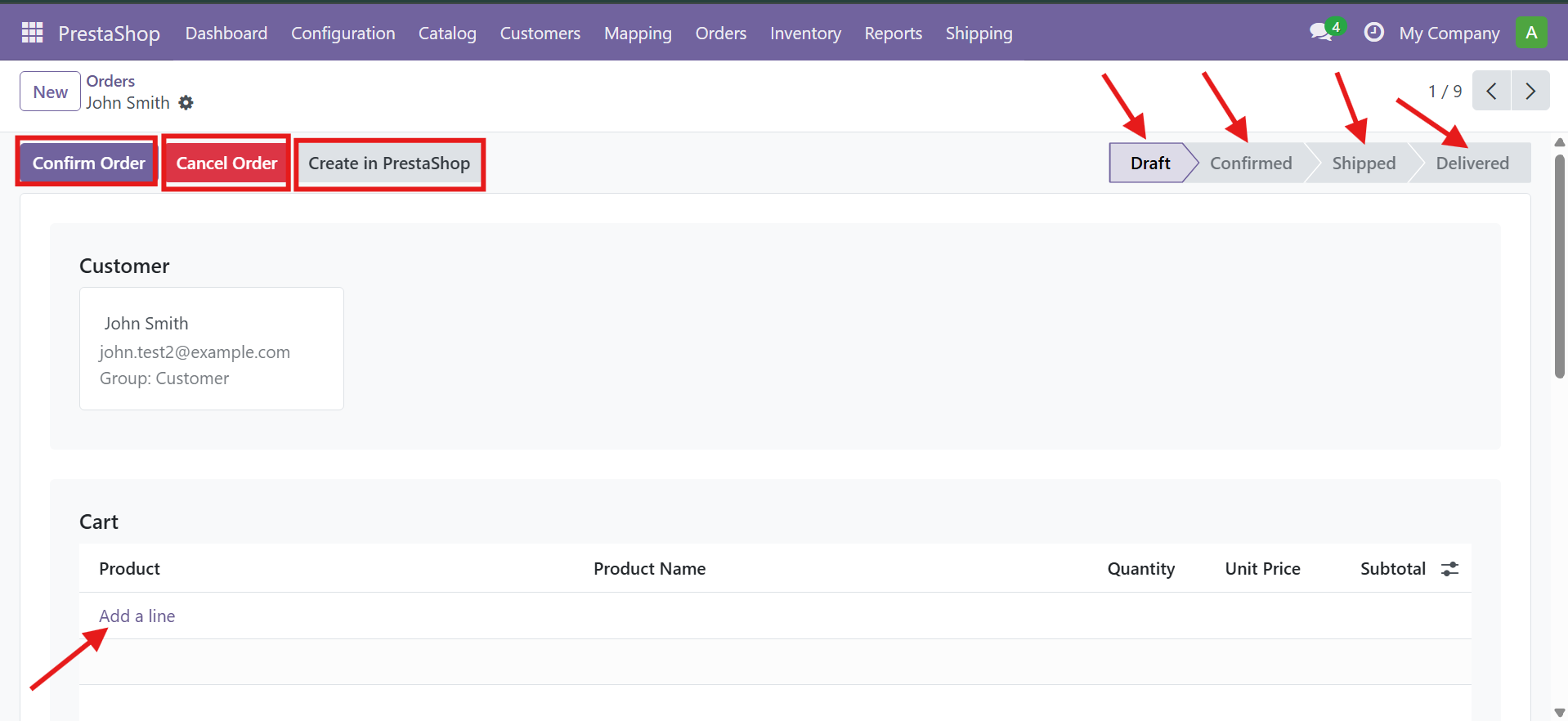Click the clock activities icon
The image size is (1568, 721).
[1373, 33]
